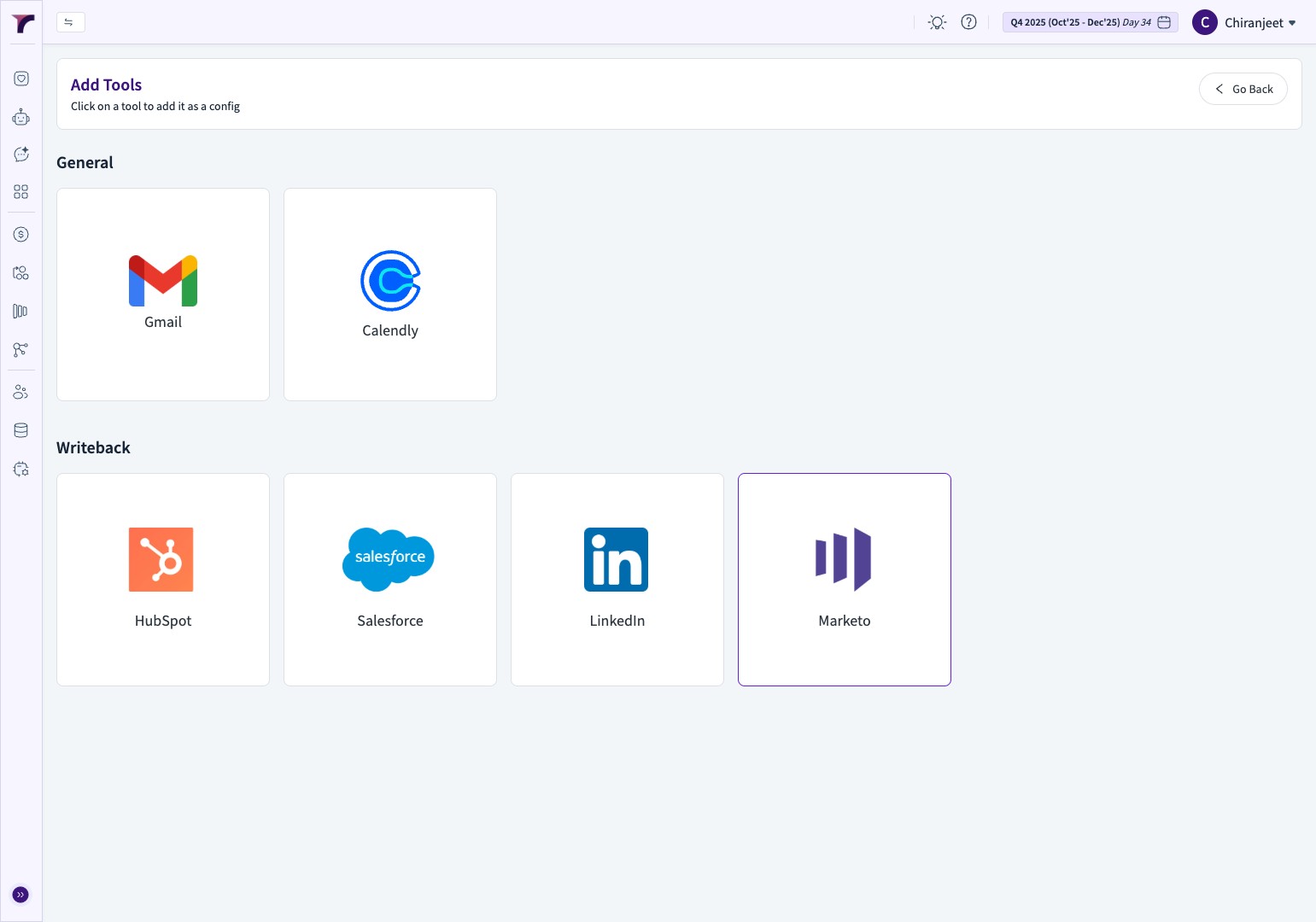Open the shapes segments sidebar icon
Viewport: 1316px width, 922px height.
click(21, 273)
